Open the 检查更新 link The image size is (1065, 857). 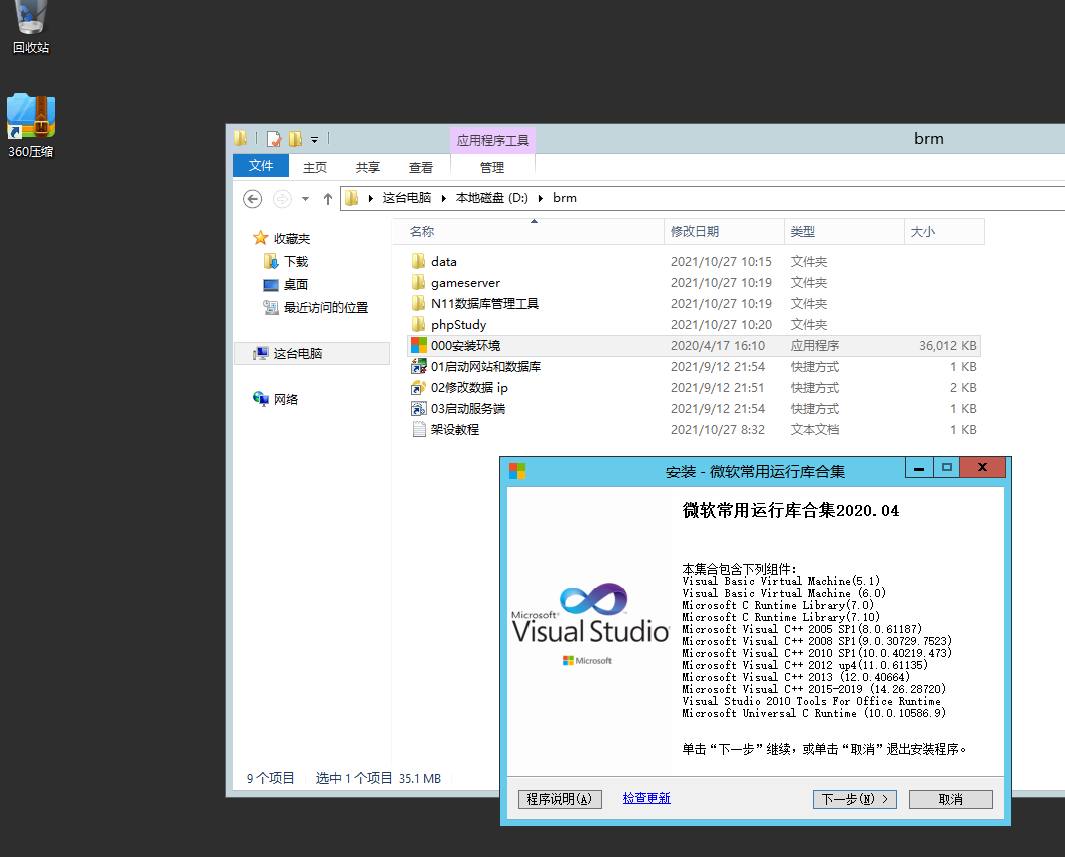tap(647, 799)
